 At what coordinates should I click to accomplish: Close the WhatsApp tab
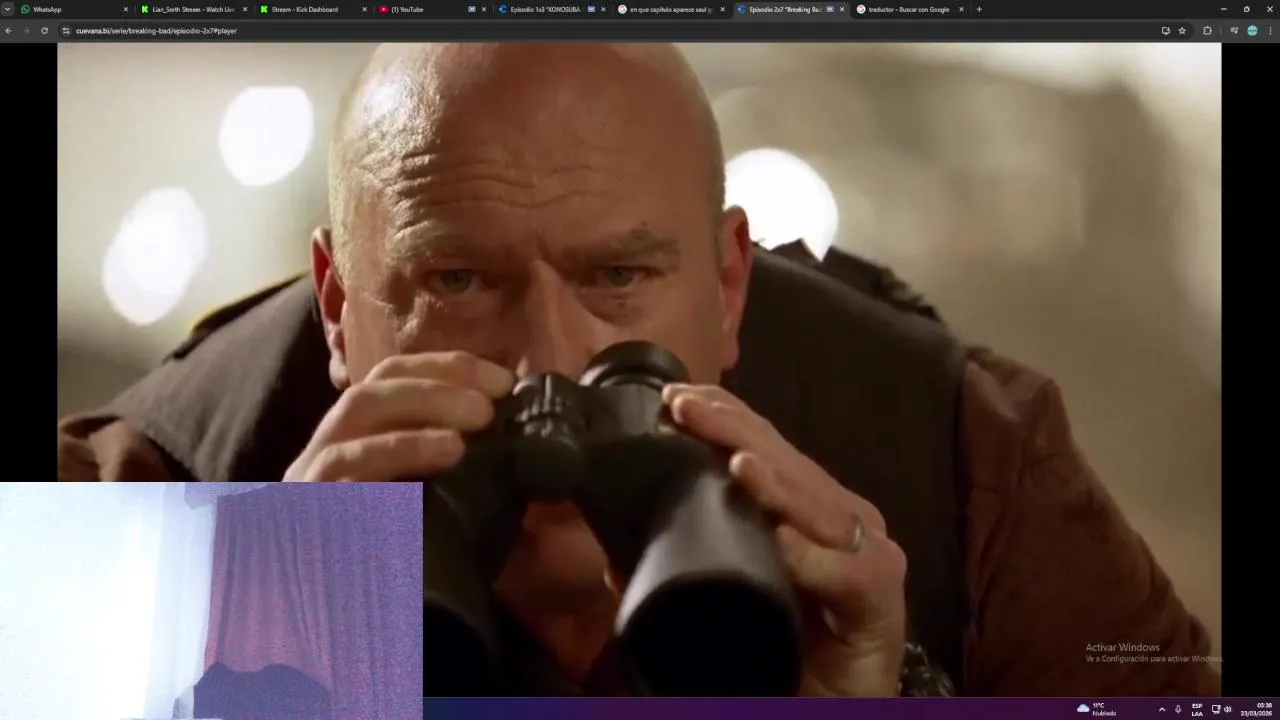(126, 9)
